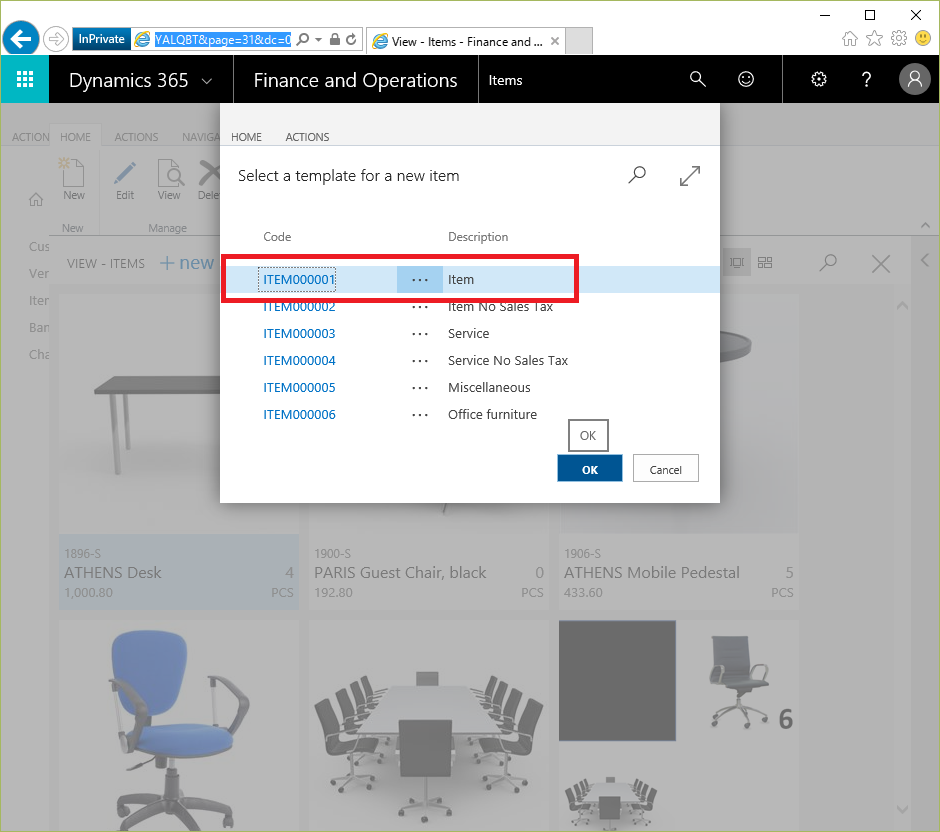940x832 pixels.
Task: Open the browser Tools gear icon
Action: click(x=899, y=39)
